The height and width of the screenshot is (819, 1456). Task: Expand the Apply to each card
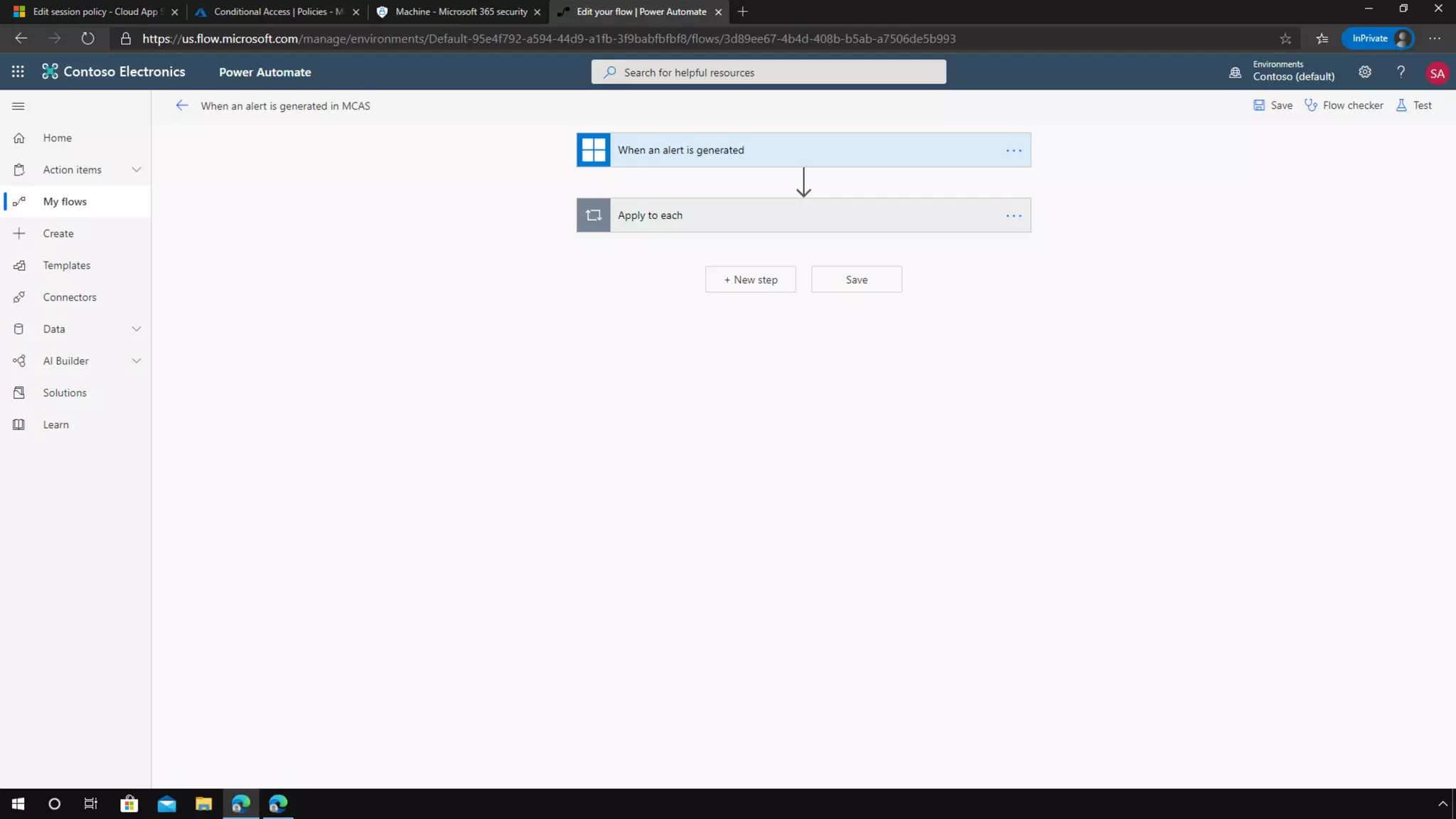coord(803,215)
